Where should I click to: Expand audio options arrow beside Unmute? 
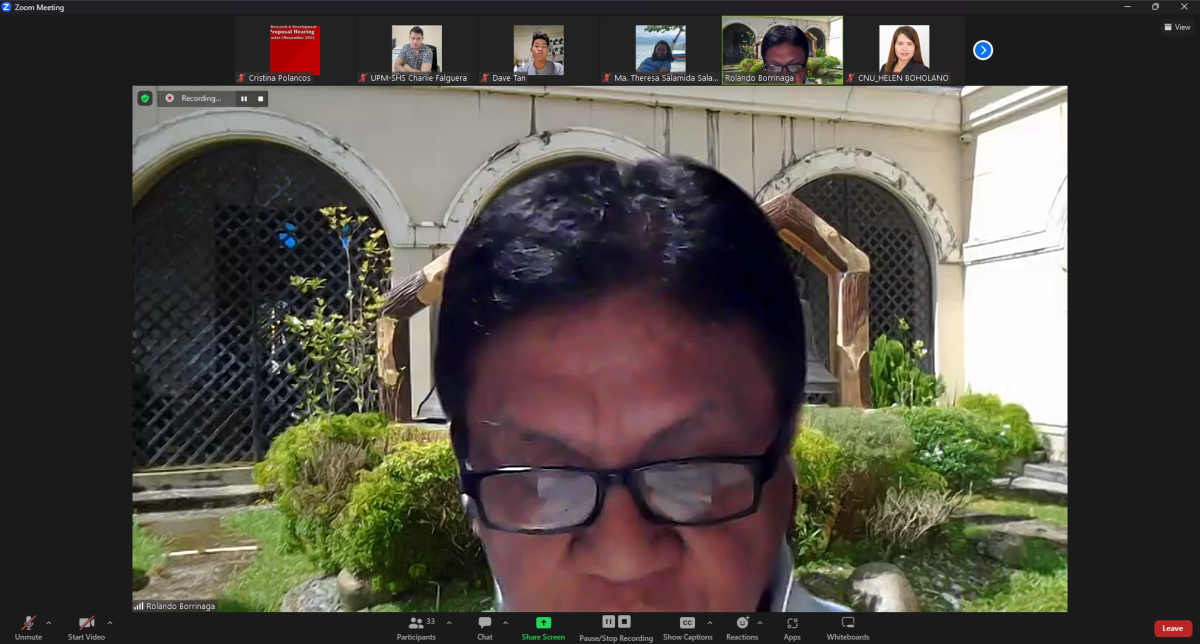(48, 622)
